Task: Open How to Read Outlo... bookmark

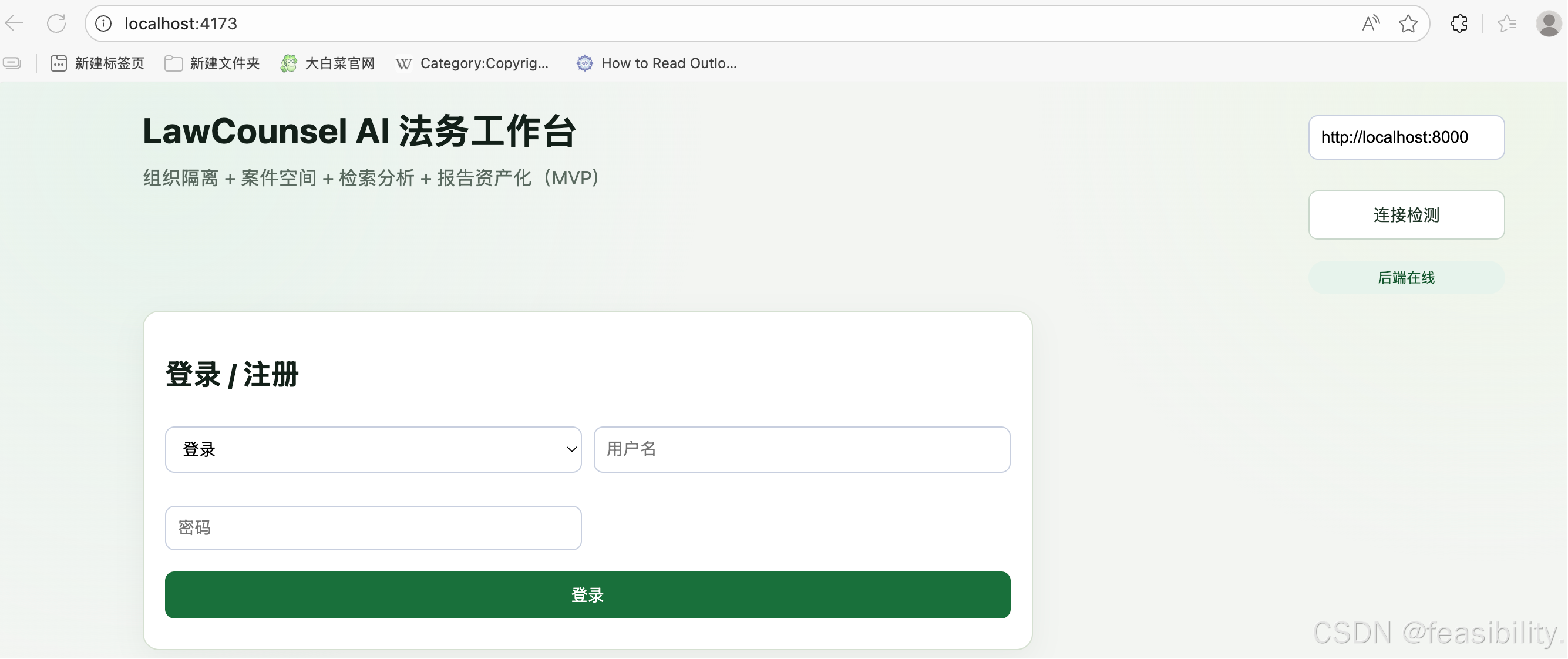Action: 657,63
